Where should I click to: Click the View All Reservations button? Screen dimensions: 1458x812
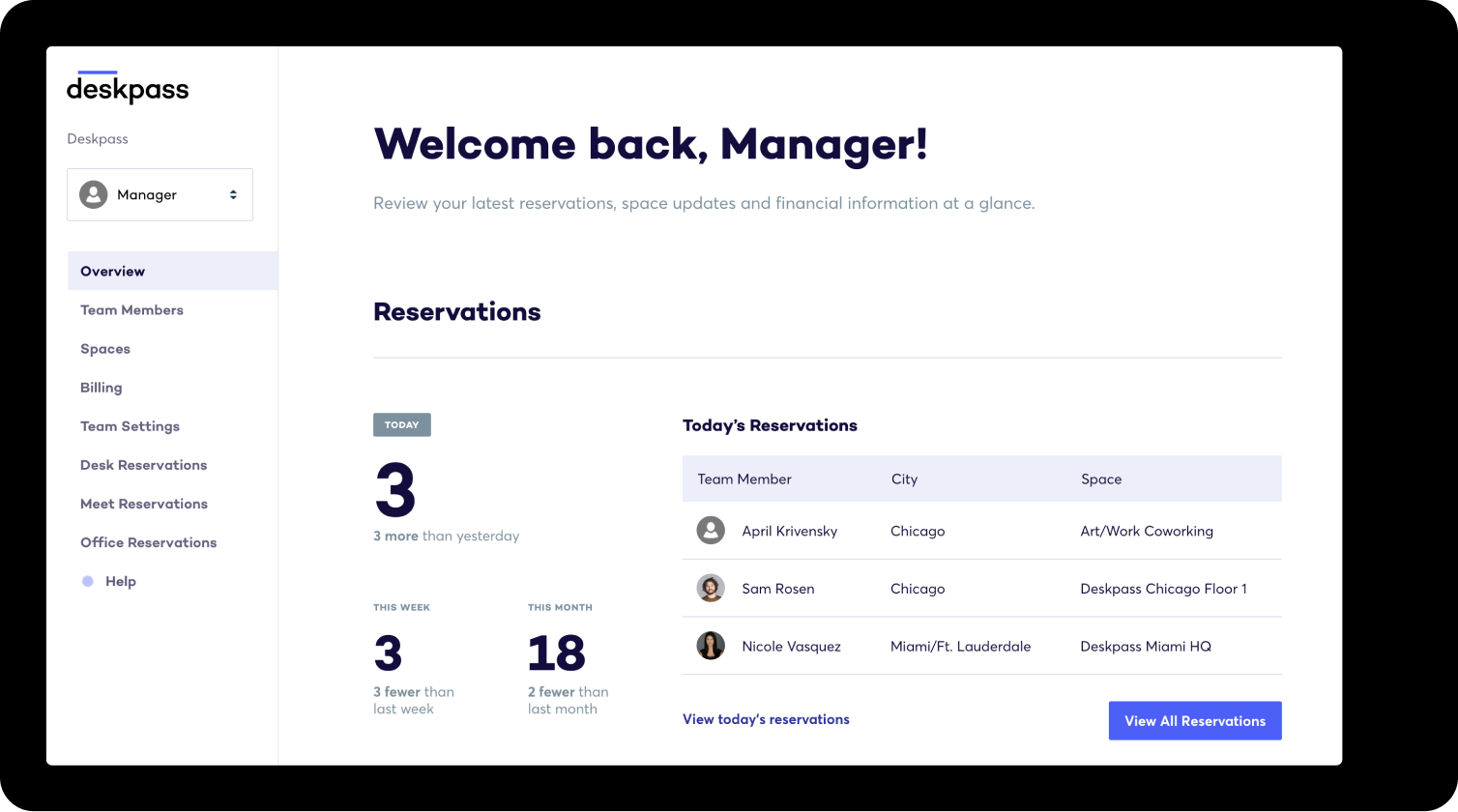(1195, 721)
